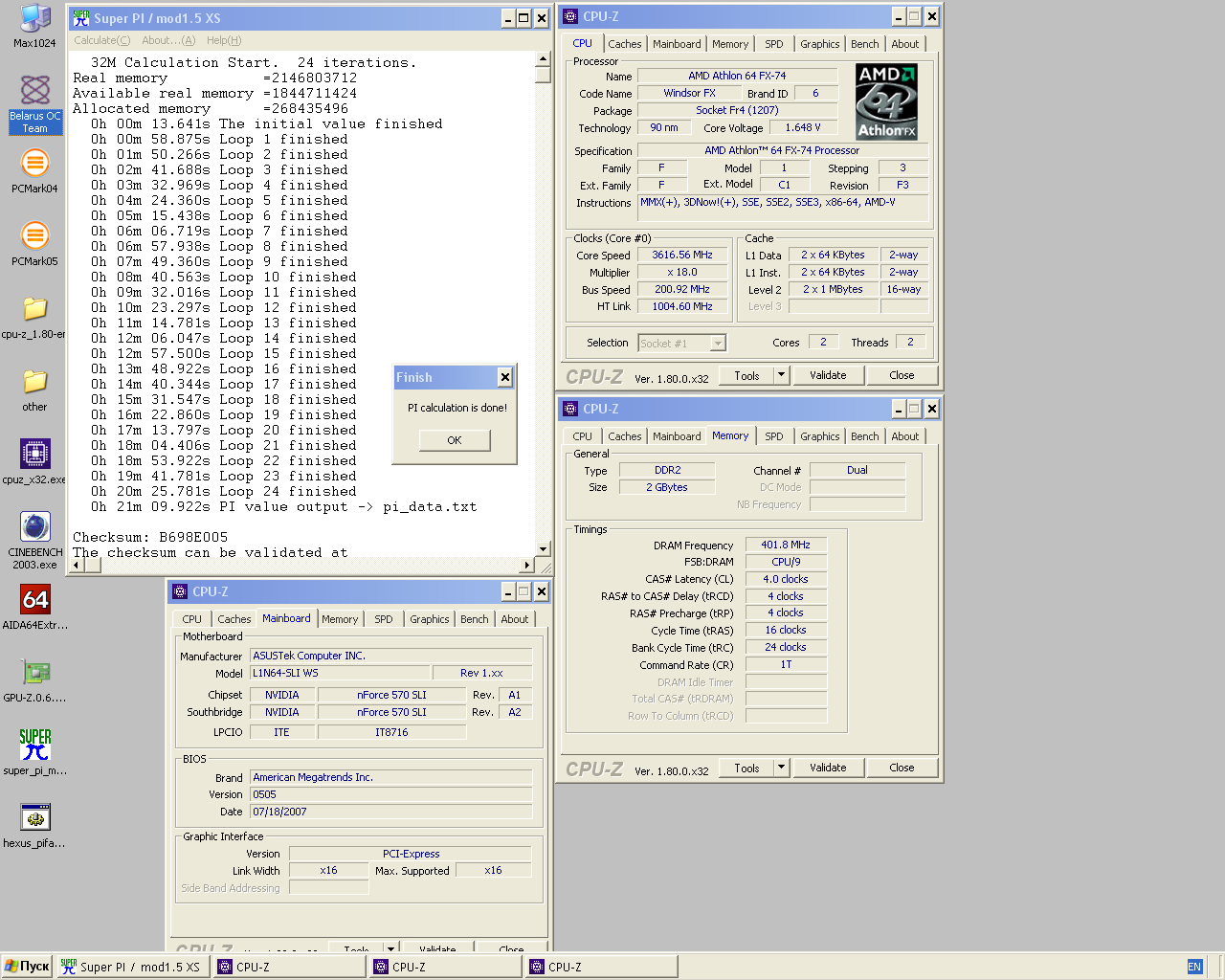Launch the GPU-Z.0.6 desktop icon
Screen dimensions: 1225x980
click(34, 680)
